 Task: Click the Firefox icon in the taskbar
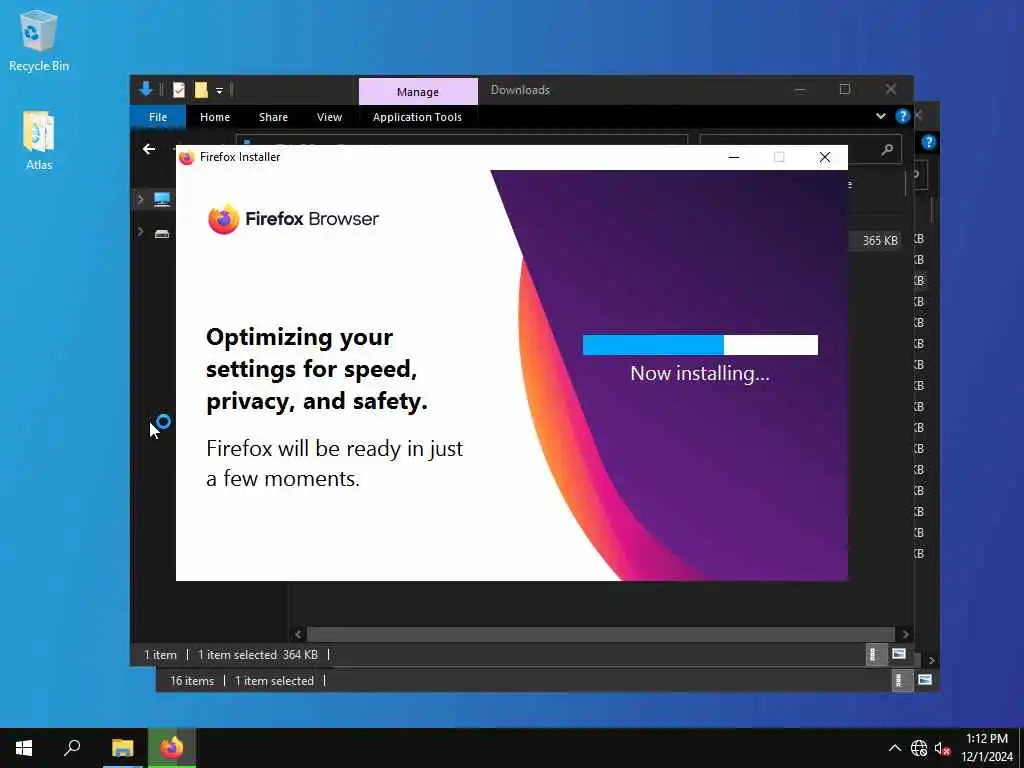pyautogui.click(x=172, y=748)
